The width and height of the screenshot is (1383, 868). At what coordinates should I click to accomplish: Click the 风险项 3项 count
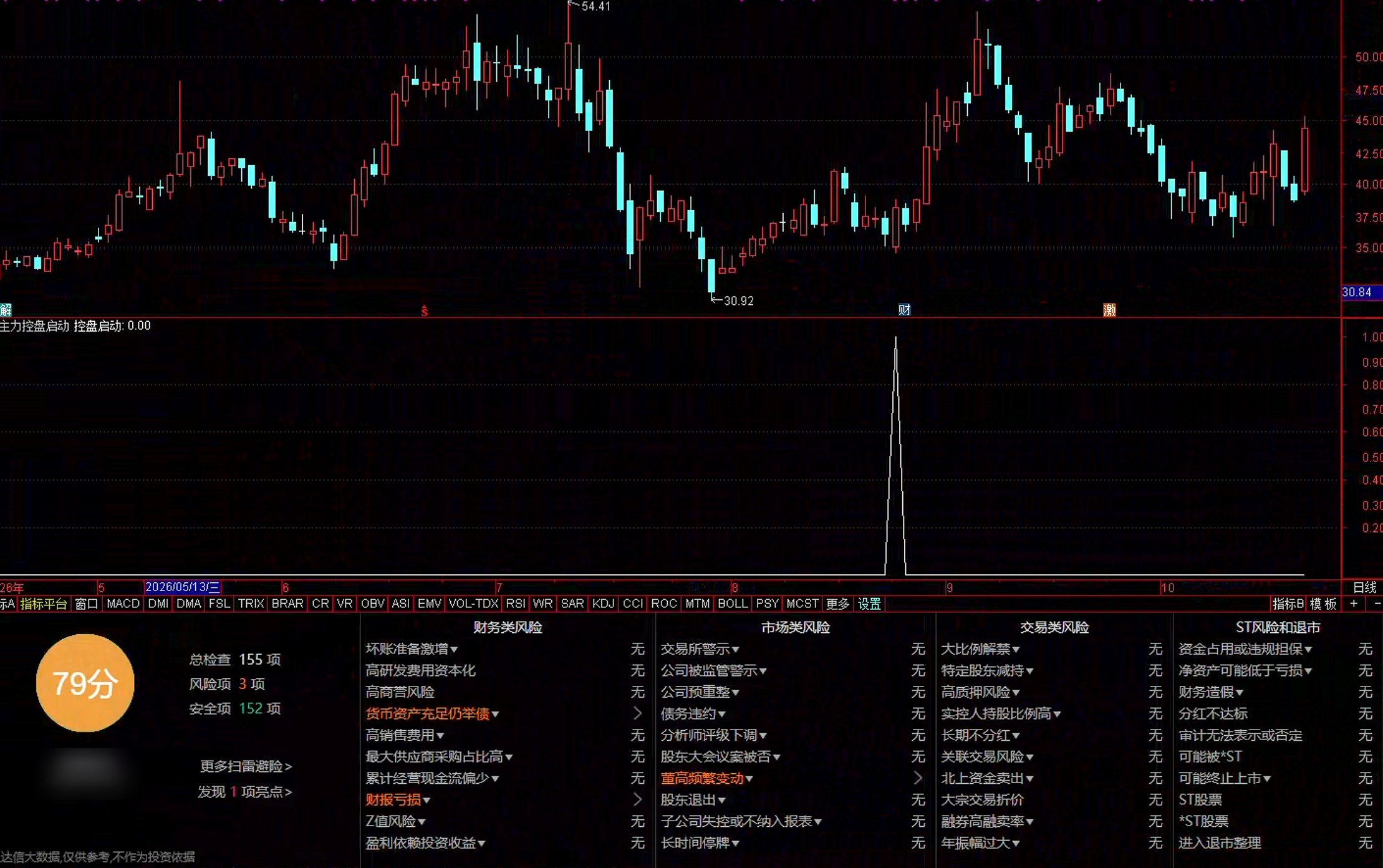[227, 684]
